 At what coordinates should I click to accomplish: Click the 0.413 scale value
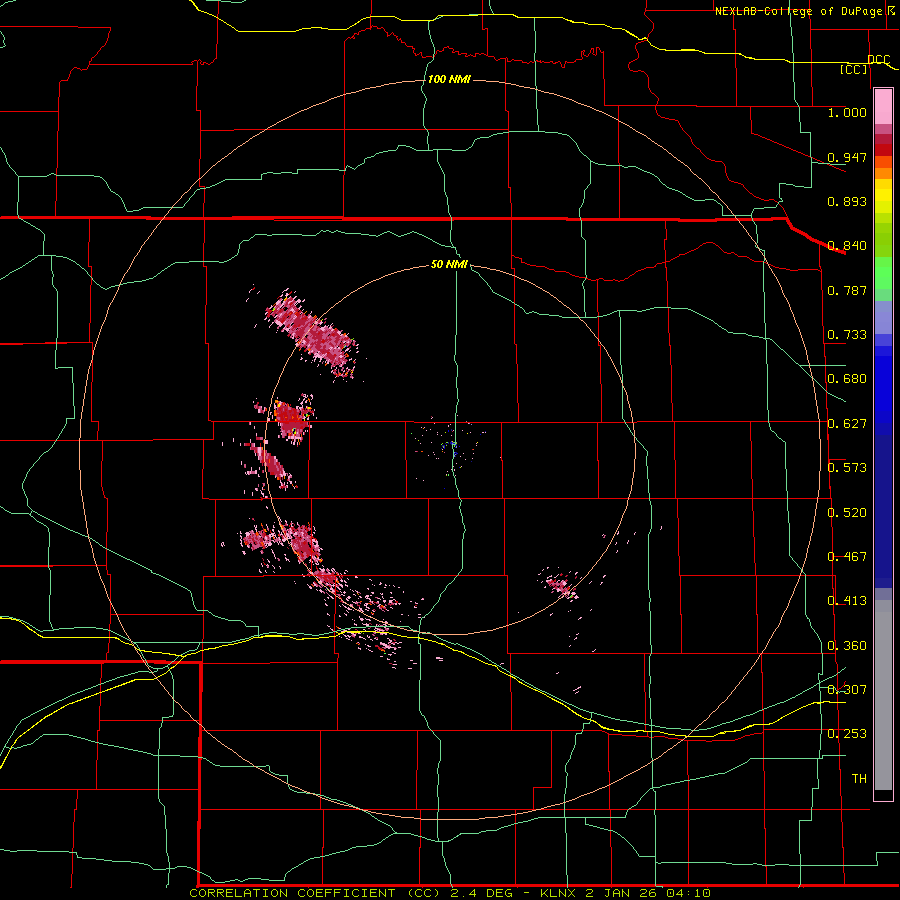coord(847,601)
